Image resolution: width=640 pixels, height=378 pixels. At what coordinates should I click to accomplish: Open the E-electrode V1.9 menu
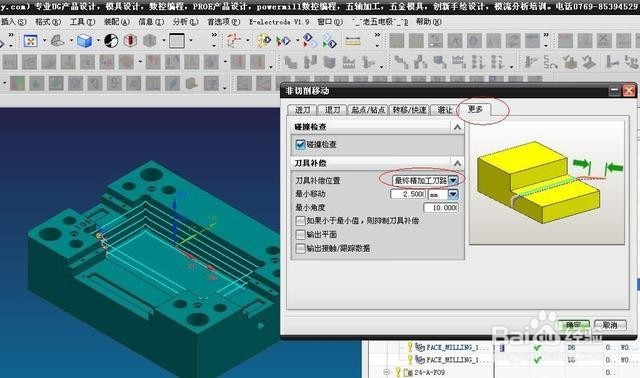click(279, 22)
